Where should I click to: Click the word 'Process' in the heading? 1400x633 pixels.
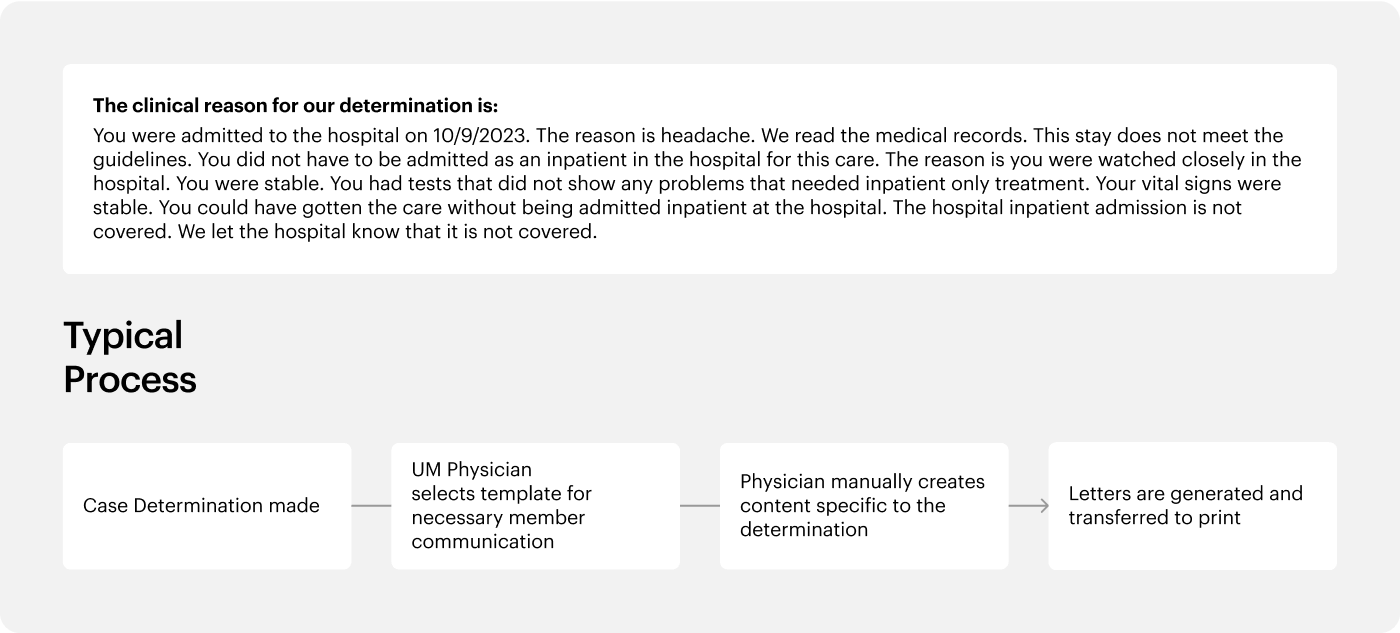point(130,380)
